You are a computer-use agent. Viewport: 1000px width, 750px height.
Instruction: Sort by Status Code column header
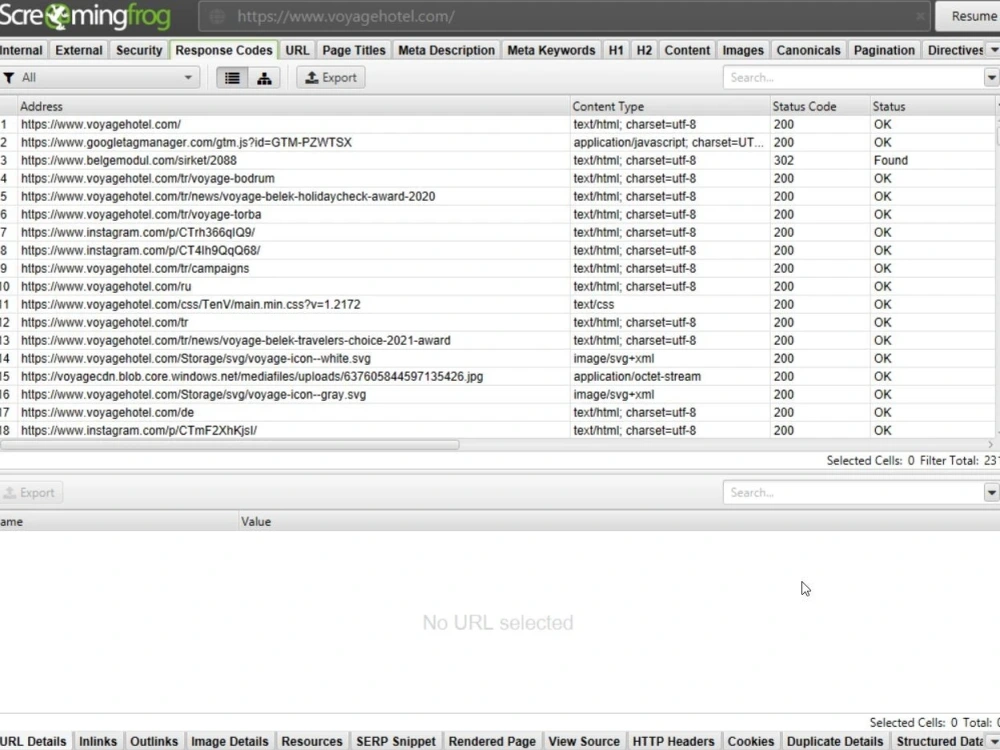coord(820,107)
